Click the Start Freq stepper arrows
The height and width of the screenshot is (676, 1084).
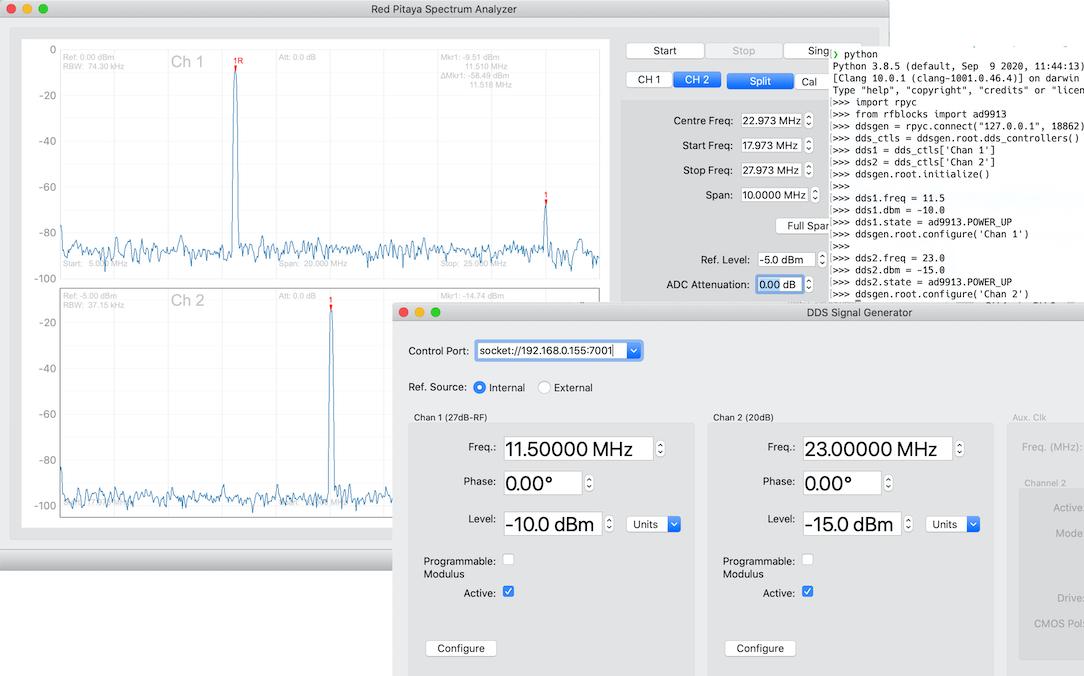(x=809, y=146)
